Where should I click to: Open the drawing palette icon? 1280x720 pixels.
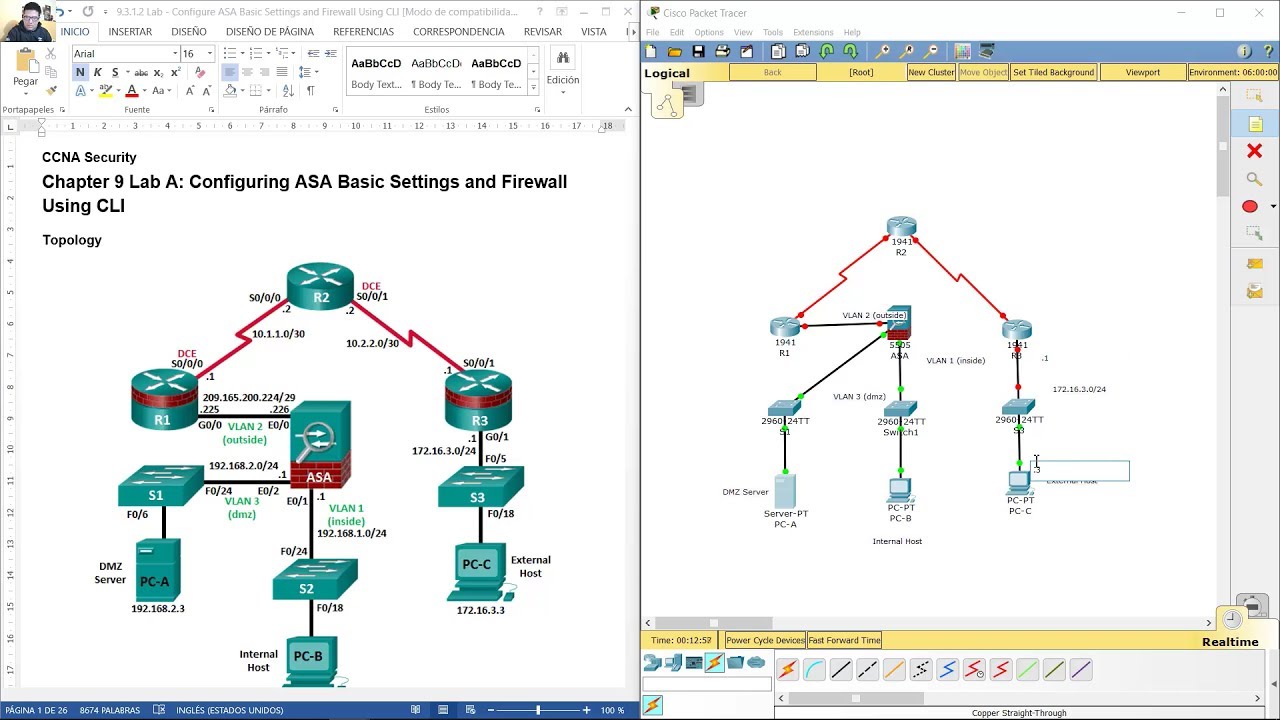[x=962, y=52]
